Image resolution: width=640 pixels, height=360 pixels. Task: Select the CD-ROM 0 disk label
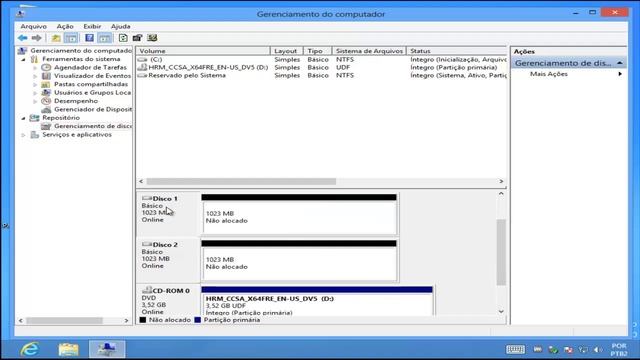168,300
